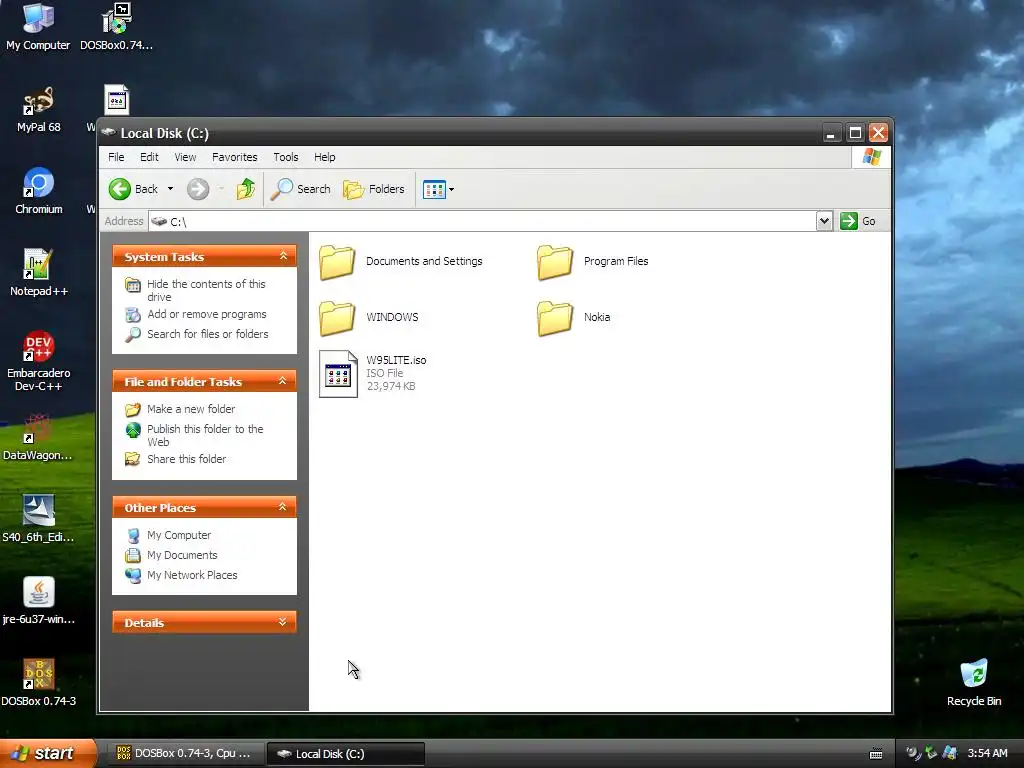The image size is (1024, 768).
Task: Collapse the System Tasks panel
Action: click(x=283, y=256)
